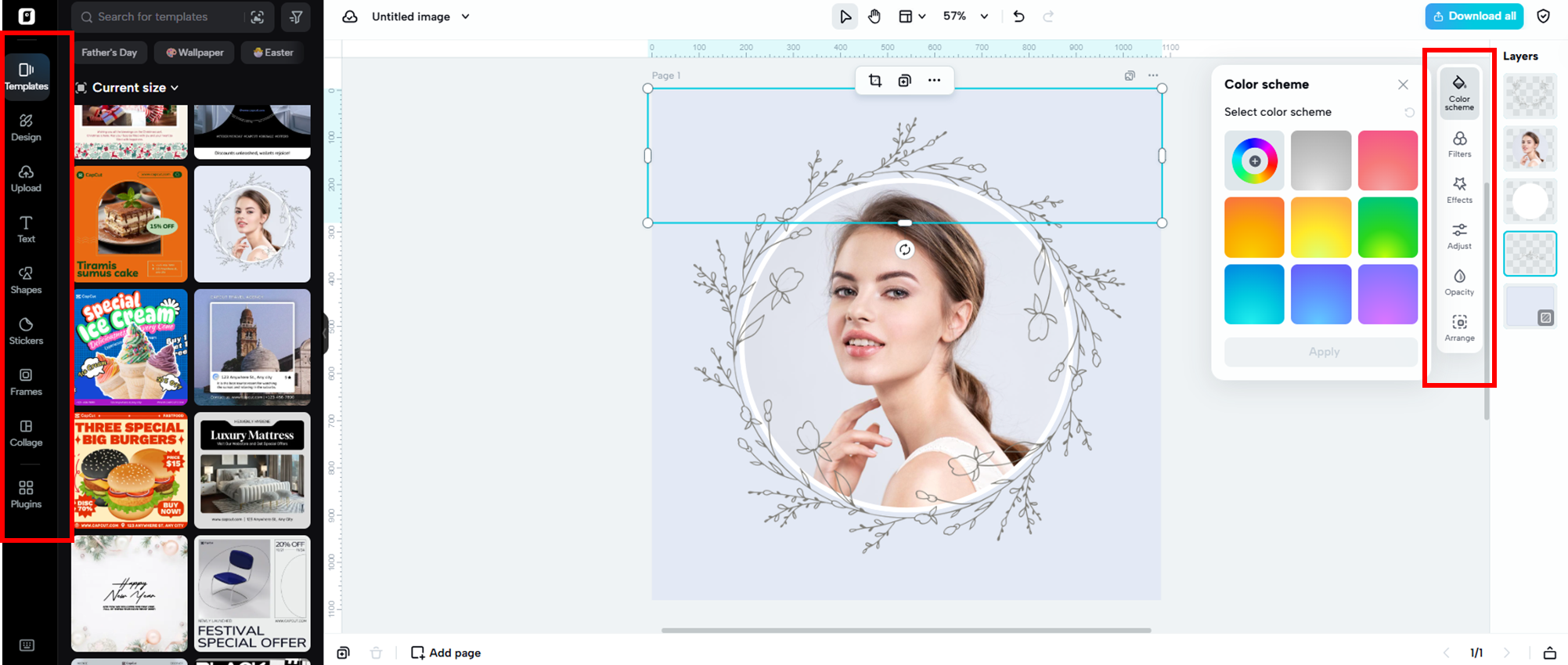The height and width of the screenshot is (665, 1568).
Task: Click the Add page button
Action: point(446,652)
